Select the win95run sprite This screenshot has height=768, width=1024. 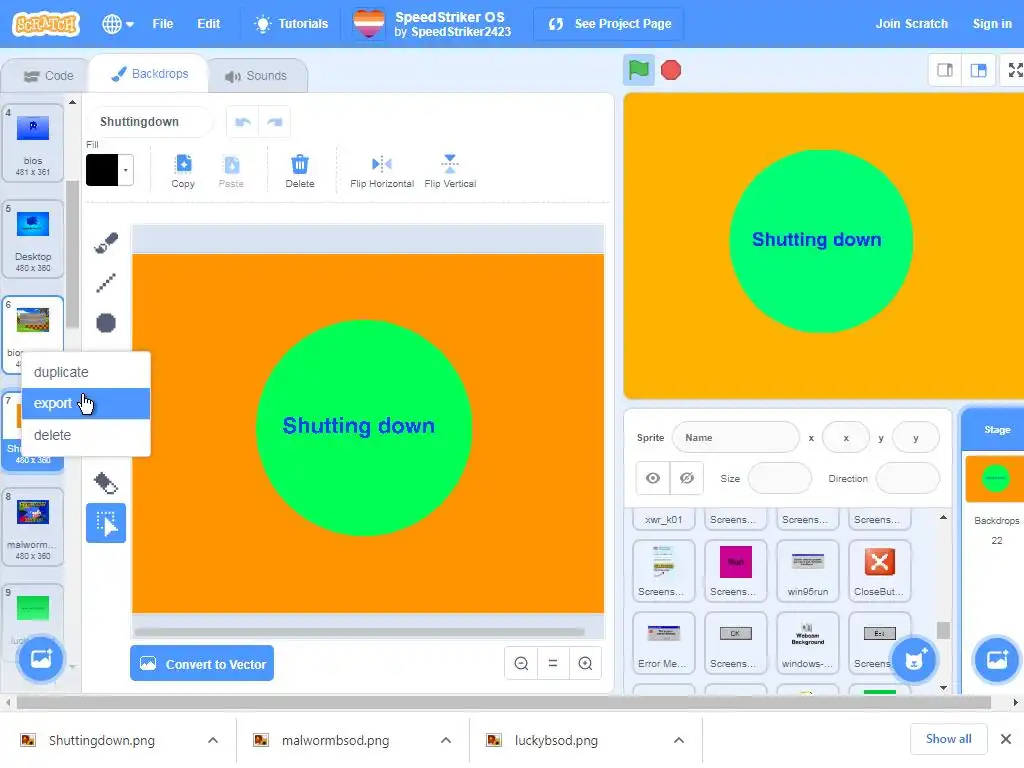click(x=808, y=571)
